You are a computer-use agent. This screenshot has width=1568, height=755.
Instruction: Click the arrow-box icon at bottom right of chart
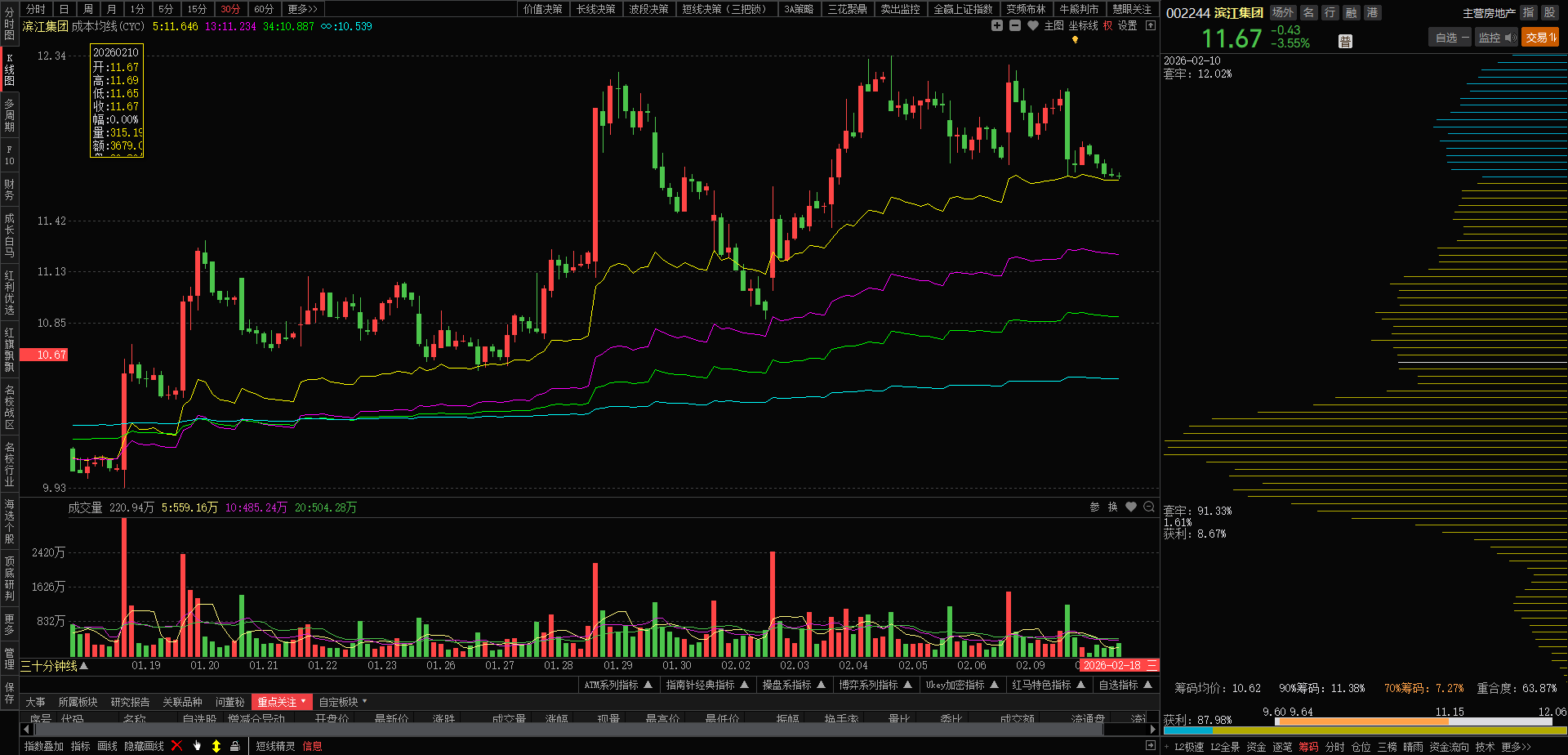pos(1151,745)
